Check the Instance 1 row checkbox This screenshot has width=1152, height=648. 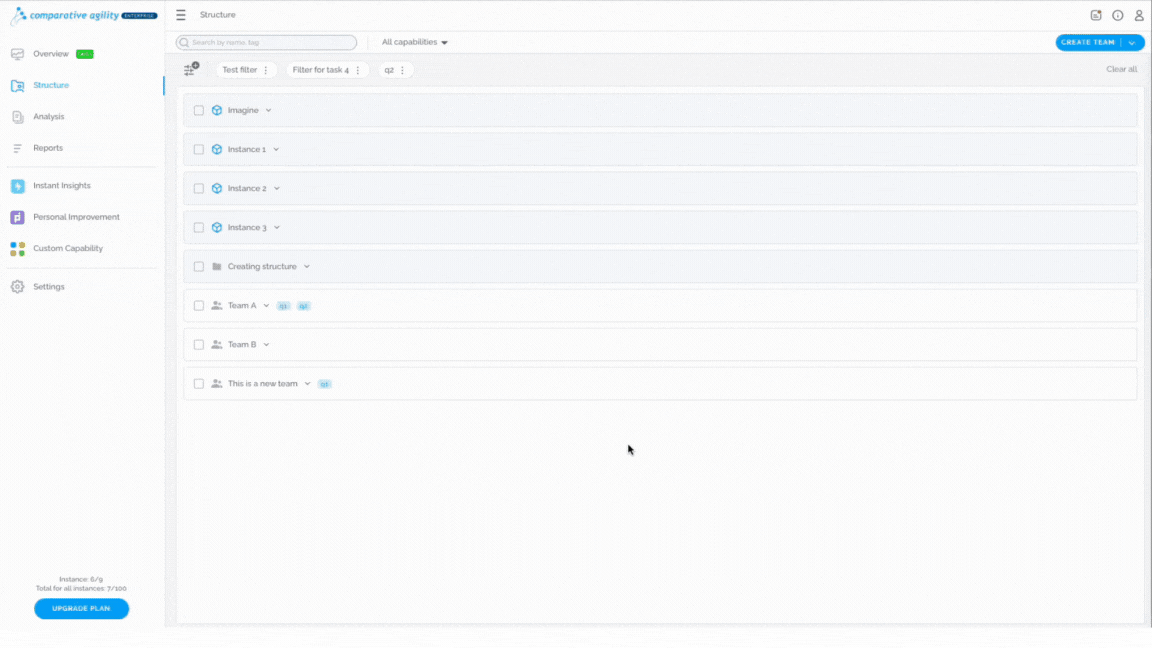coord(198,149)
